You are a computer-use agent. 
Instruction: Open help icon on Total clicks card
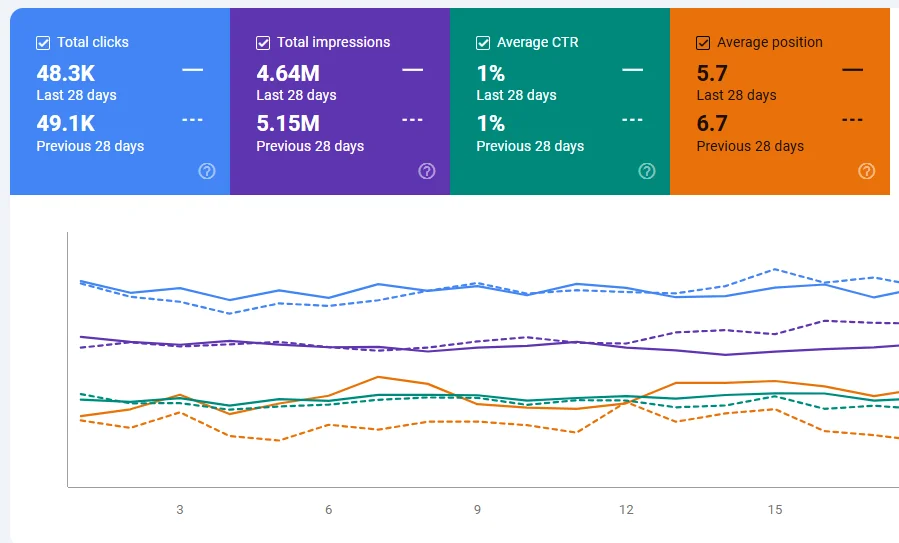(x=207, y=171)
